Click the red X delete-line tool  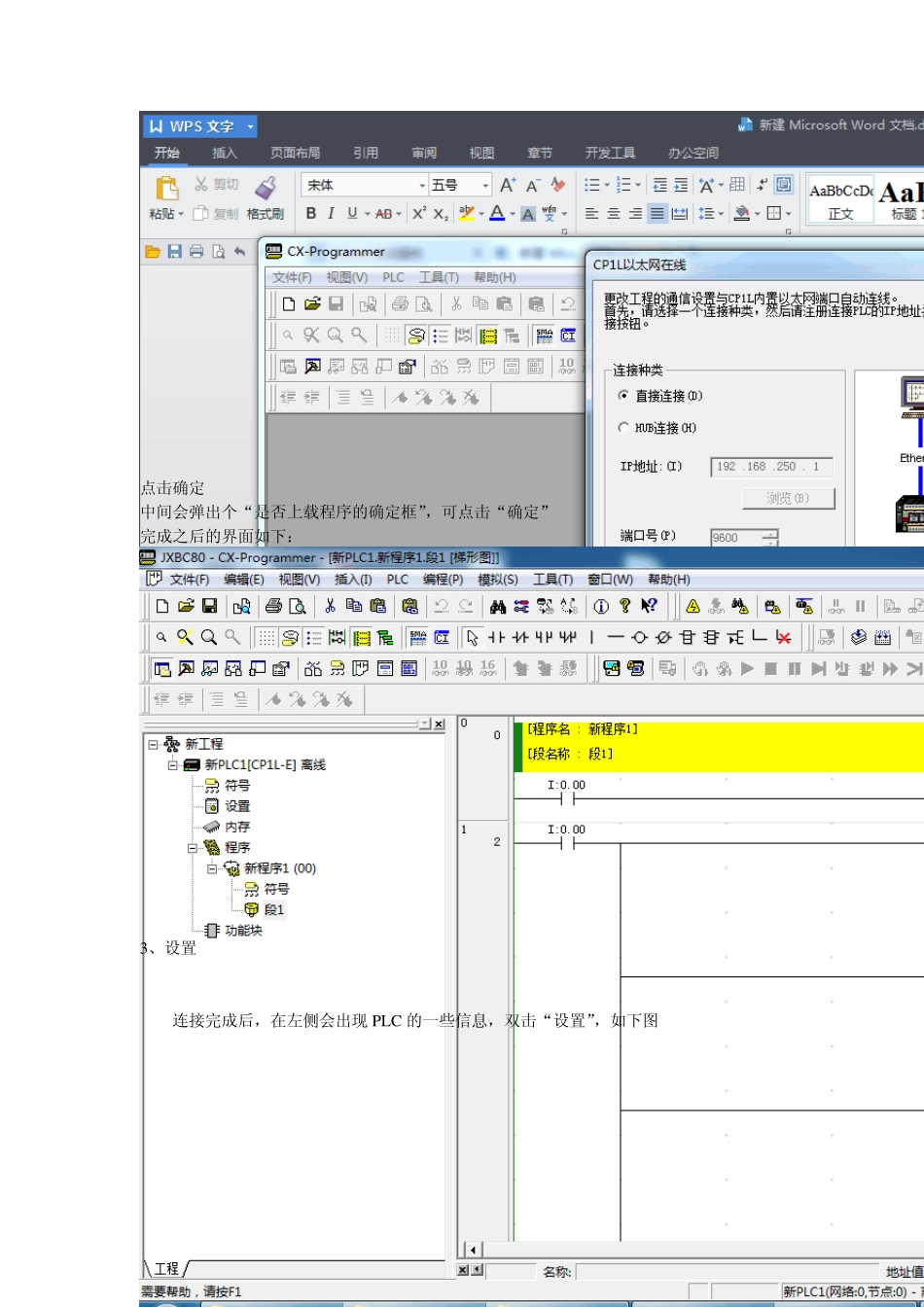pyautogui.click(x=783, y=637)
